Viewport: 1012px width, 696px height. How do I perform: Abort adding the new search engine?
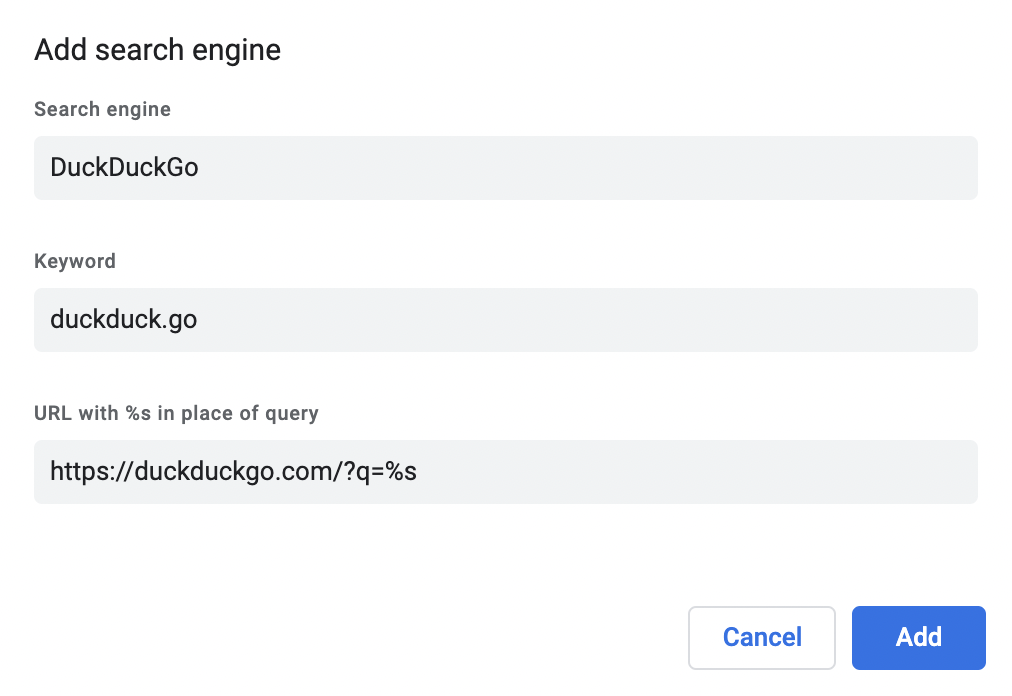click(761, 637)
